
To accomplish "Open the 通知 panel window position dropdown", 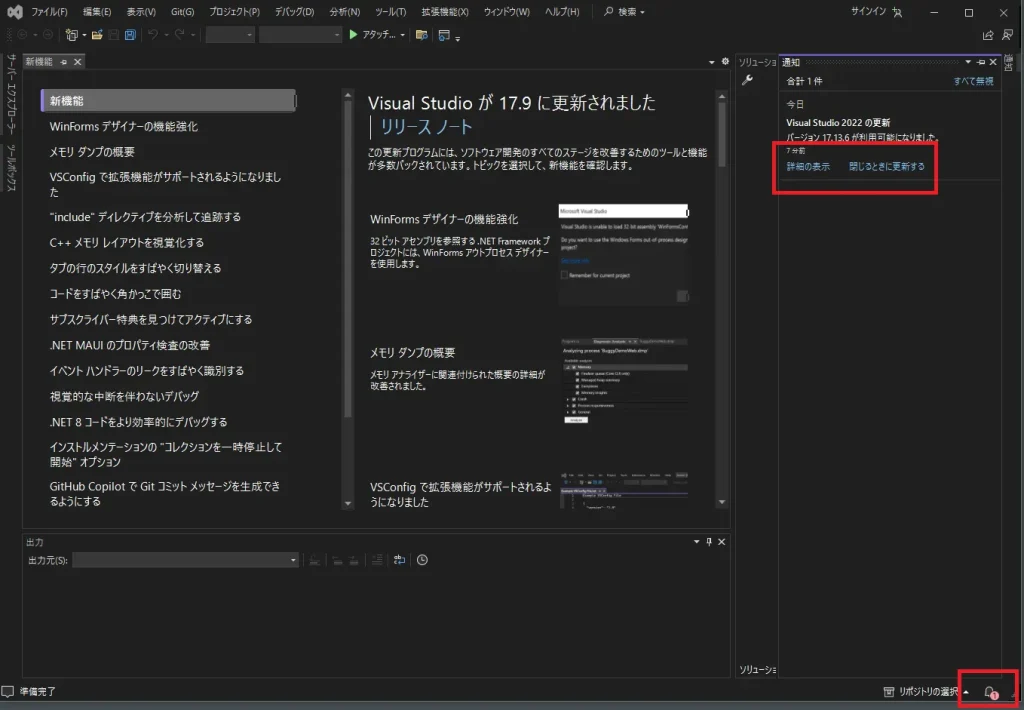I will point(968,62).
